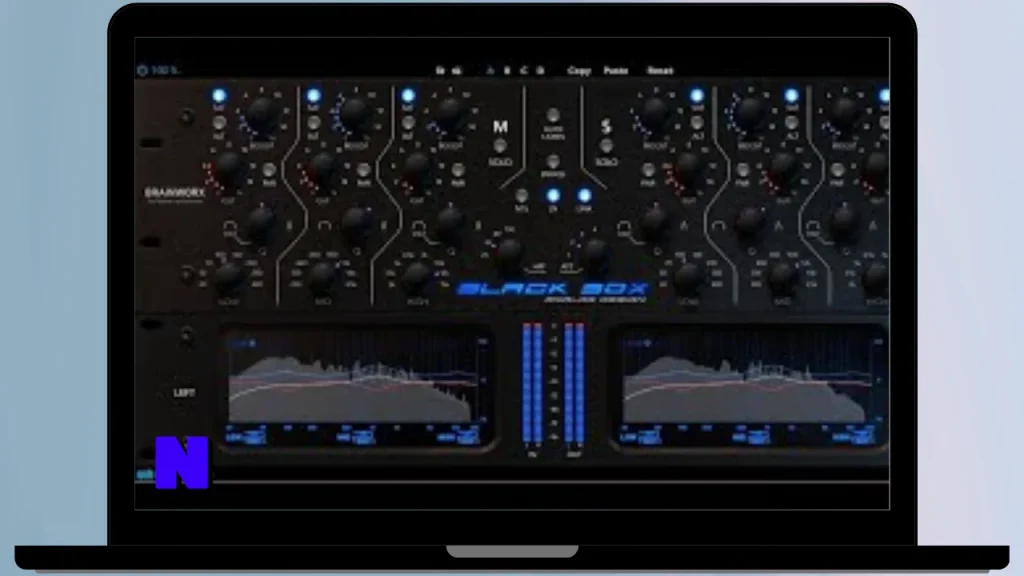The image size is (1024, 576).
Task: Click the Reset button
Action: (x=660, y=70)
